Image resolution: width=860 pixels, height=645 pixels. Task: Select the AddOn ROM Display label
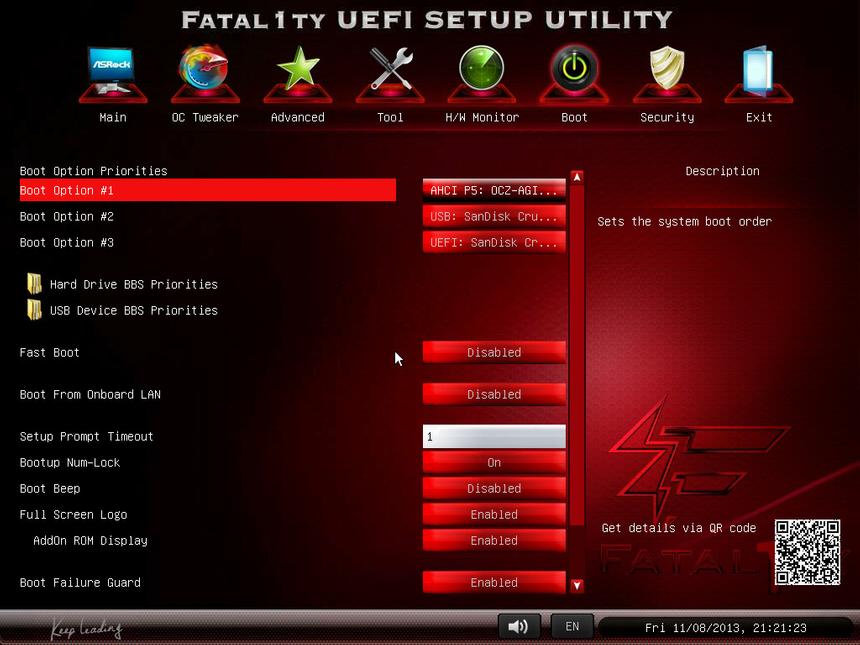click(90, 541)
